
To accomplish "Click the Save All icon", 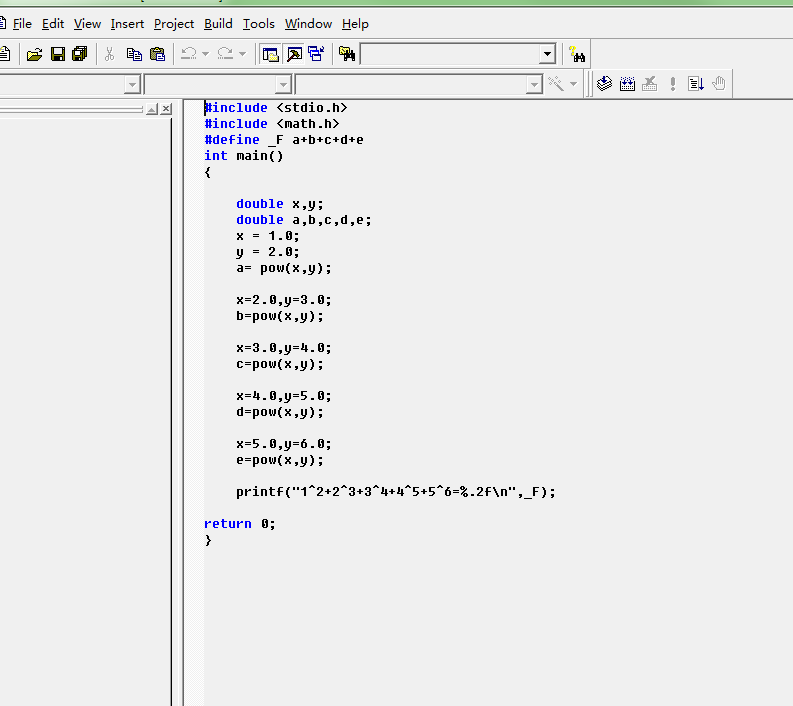I will pos(80,54).
